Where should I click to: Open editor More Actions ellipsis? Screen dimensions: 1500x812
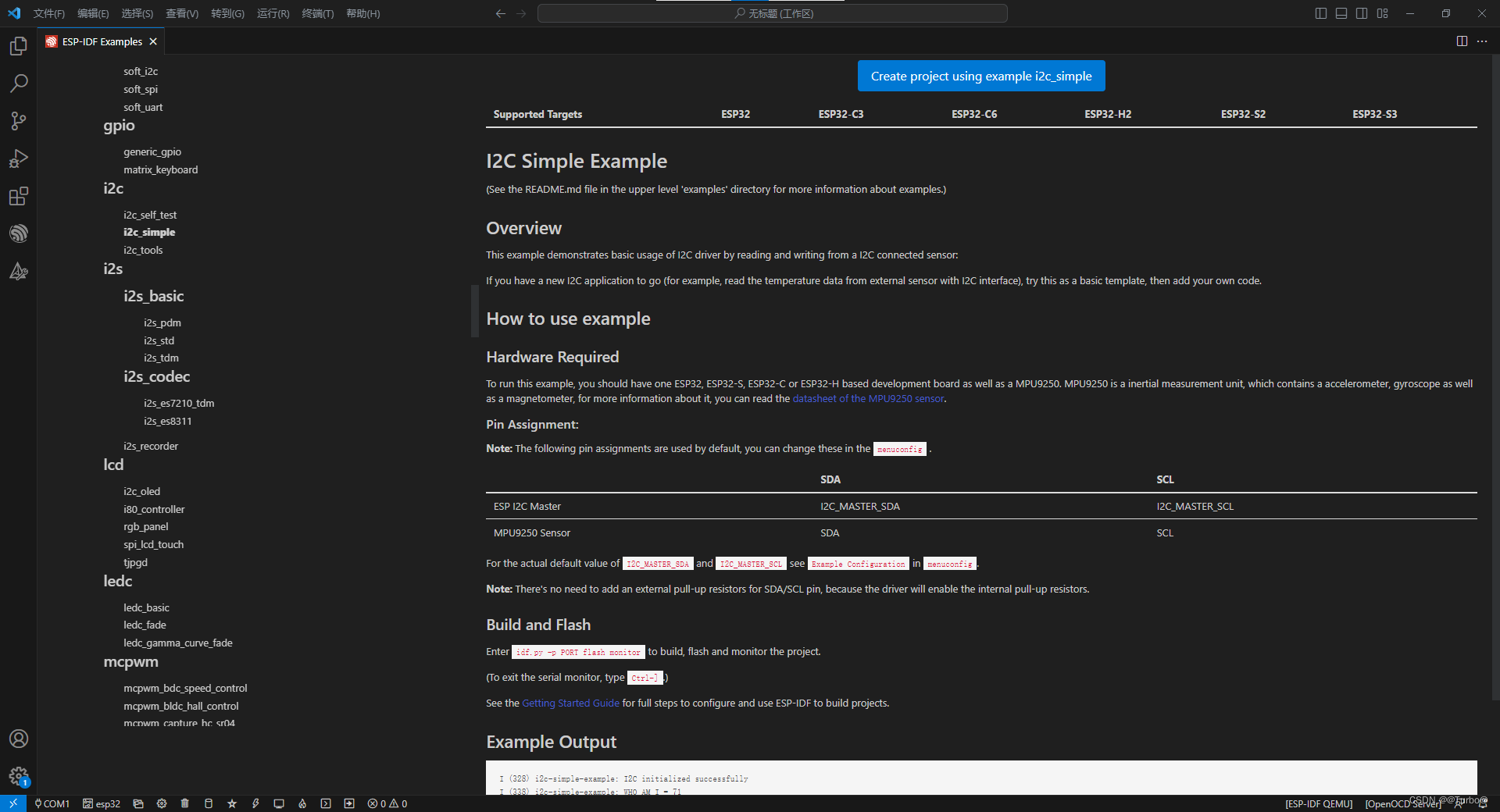(1482, 41)
